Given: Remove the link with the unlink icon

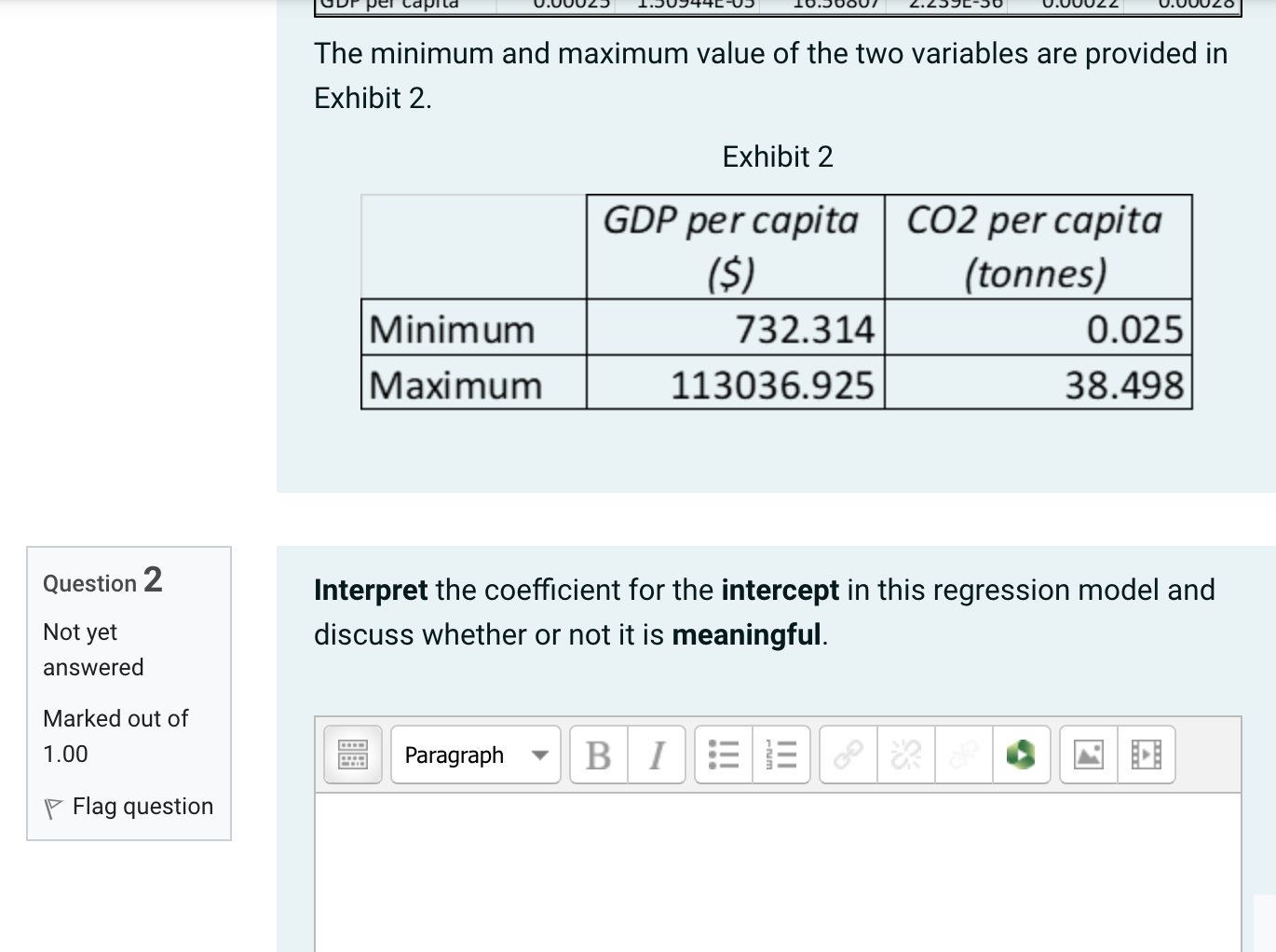Looking at the screenshot, I should [906, 755].
